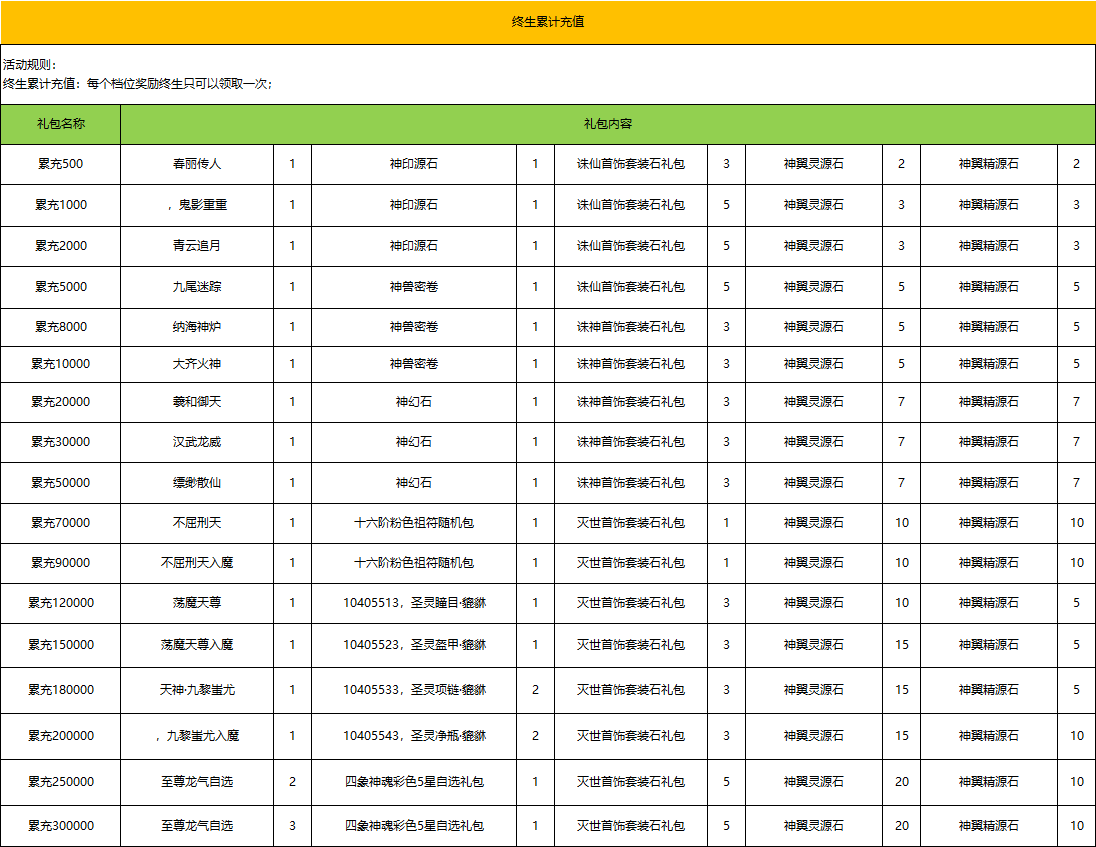
Task: Click the 终生累计充值 title header
Action: pos(548,22)
